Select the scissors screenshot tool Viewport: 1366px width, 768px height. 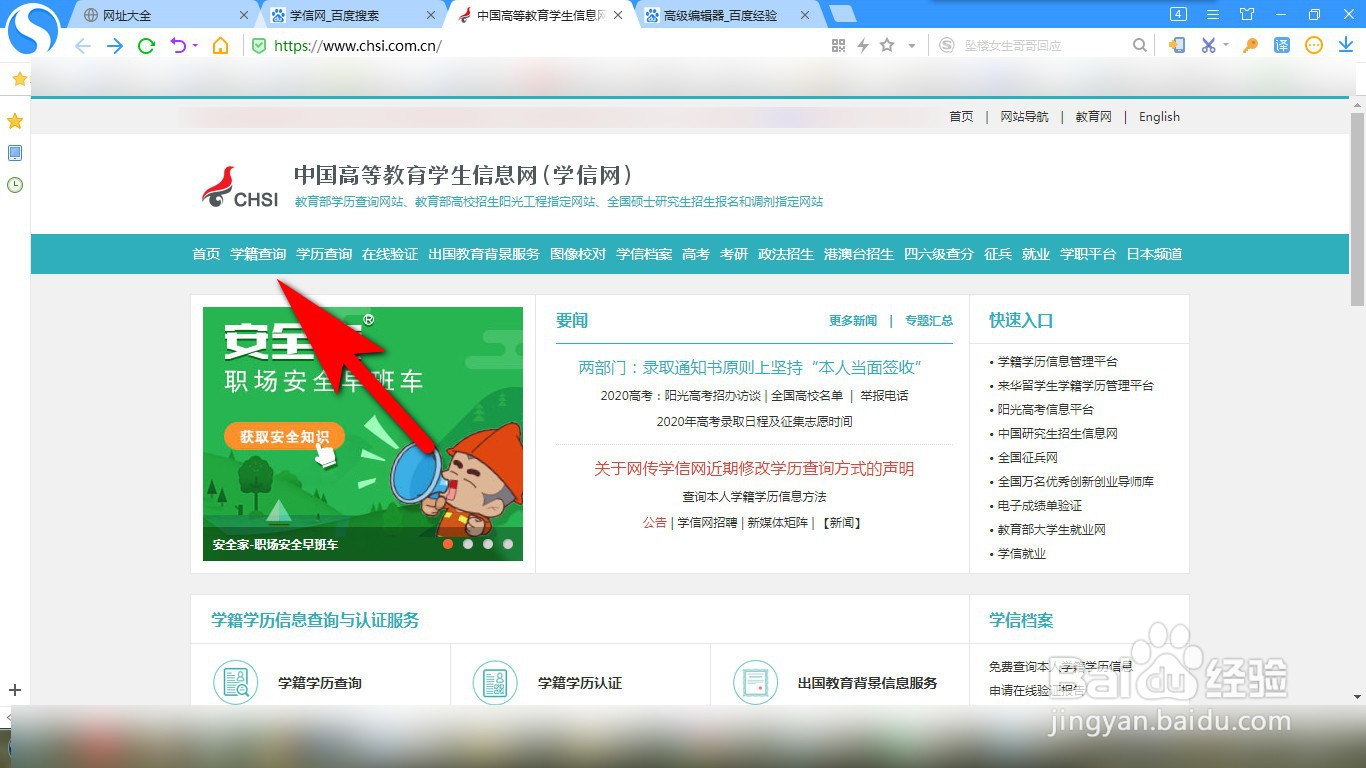(1208, 46)
